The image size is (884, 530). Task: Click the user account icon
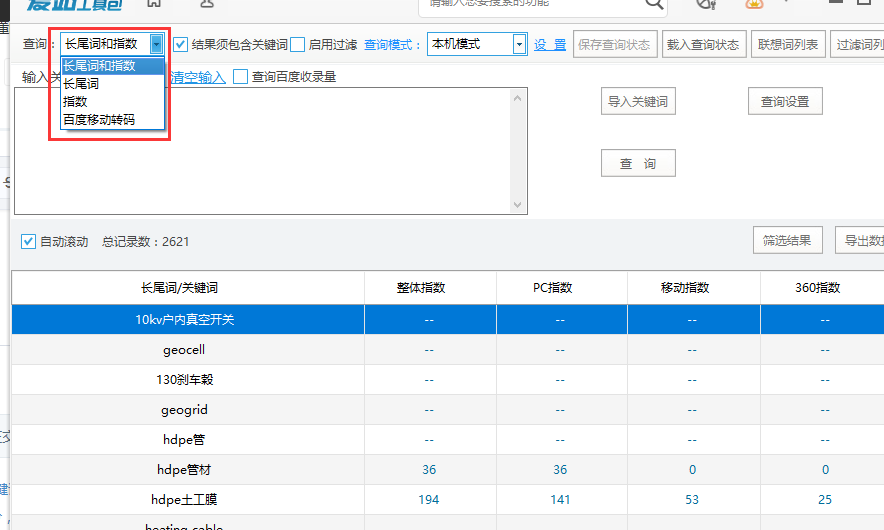pos(207,4)
